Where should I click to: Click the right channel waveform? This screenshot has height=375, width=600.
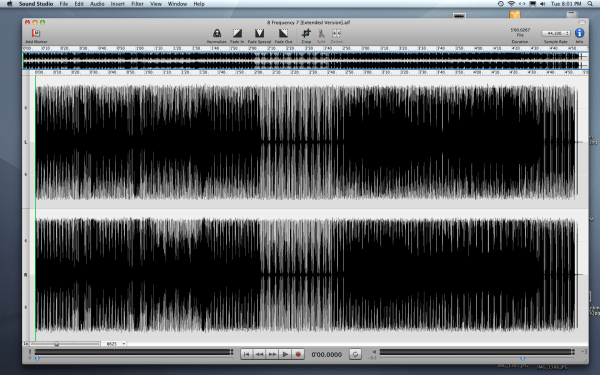pyautogui.click(x=306, y=274)
